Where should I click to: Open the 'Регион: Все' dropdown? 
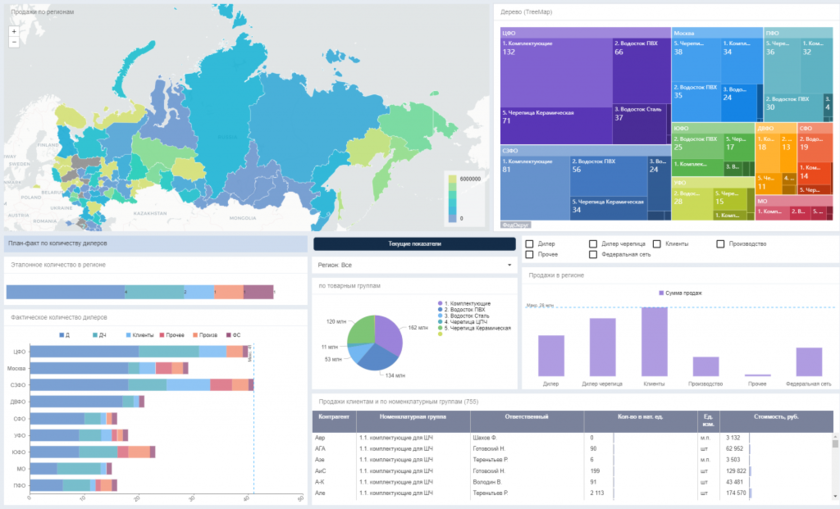click(413, 266)
